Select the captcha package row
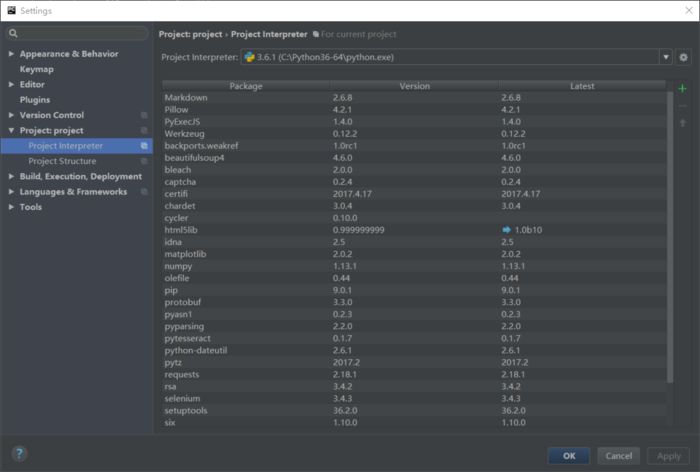This screenshot has width=700, height=472. [x=414, y=182]
